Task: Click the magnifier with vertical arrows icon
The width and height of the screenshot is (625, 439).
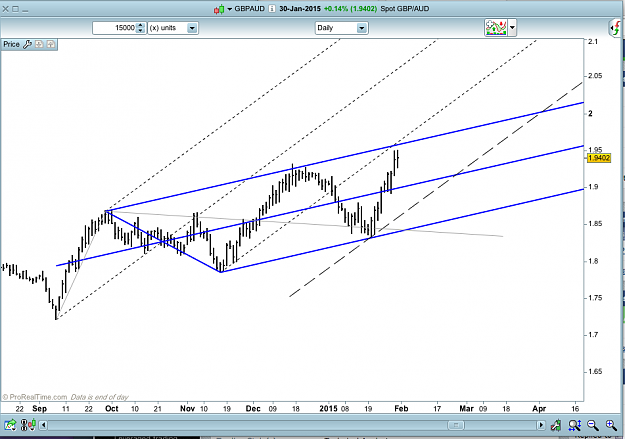Action: pyautogui.click(x=574, y=425)
